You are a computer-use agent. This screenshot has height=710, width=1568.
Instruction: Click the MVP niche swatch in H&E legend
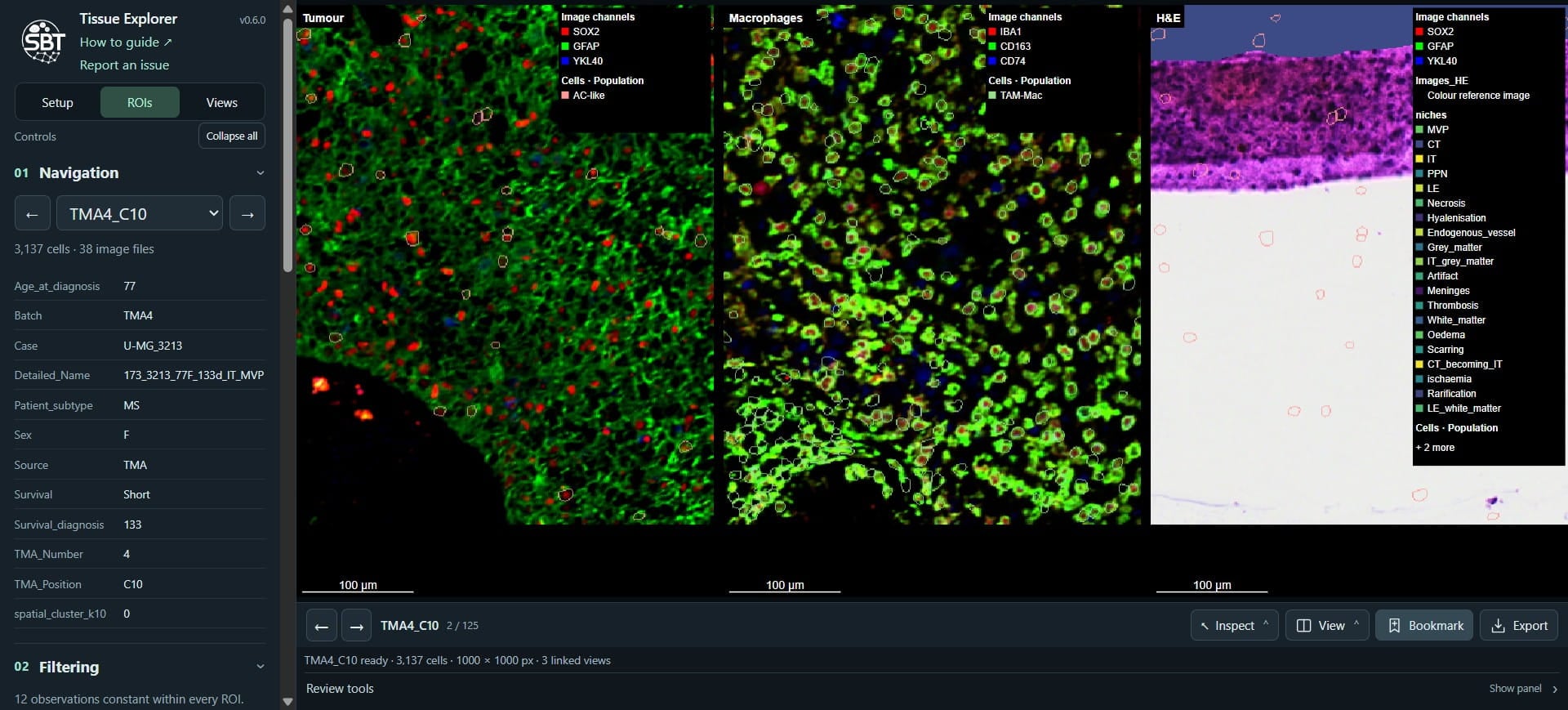click(x=1419, y=130)
